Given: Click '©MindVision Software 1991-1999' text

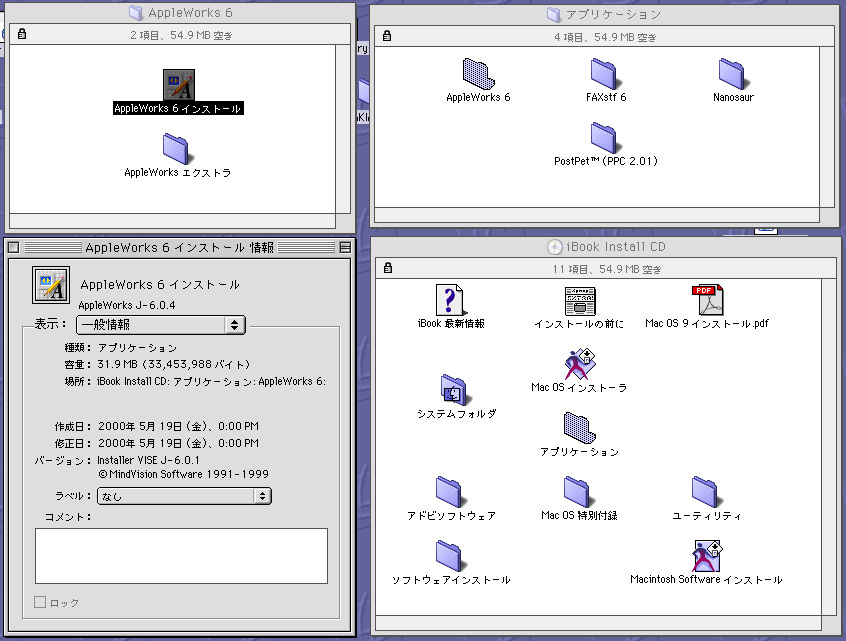Looking at the screenshot, I should tap(183, 474).
